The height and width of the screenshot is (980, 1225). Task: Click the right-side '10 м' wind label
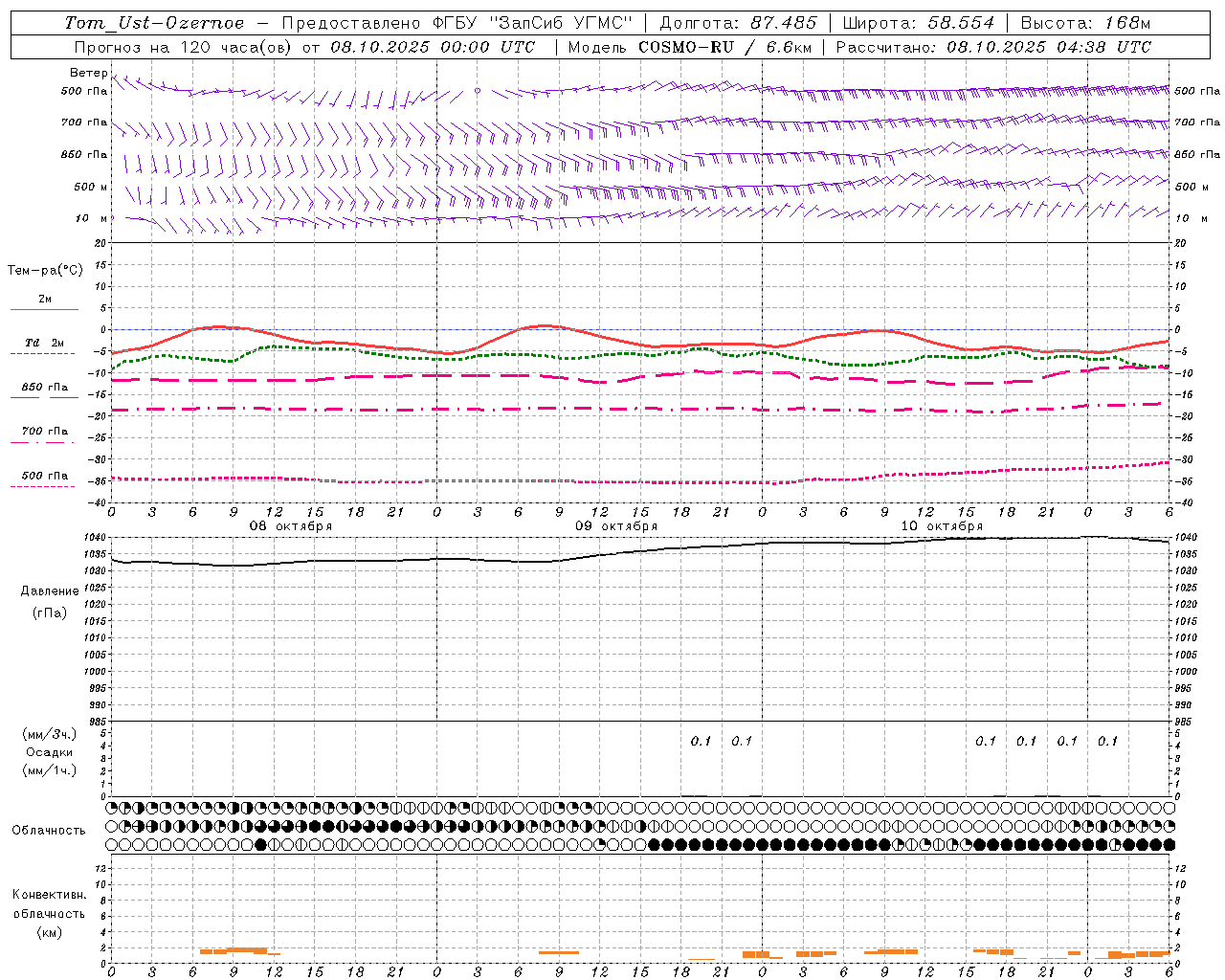pyautogui.click(x=1191, y=218)
